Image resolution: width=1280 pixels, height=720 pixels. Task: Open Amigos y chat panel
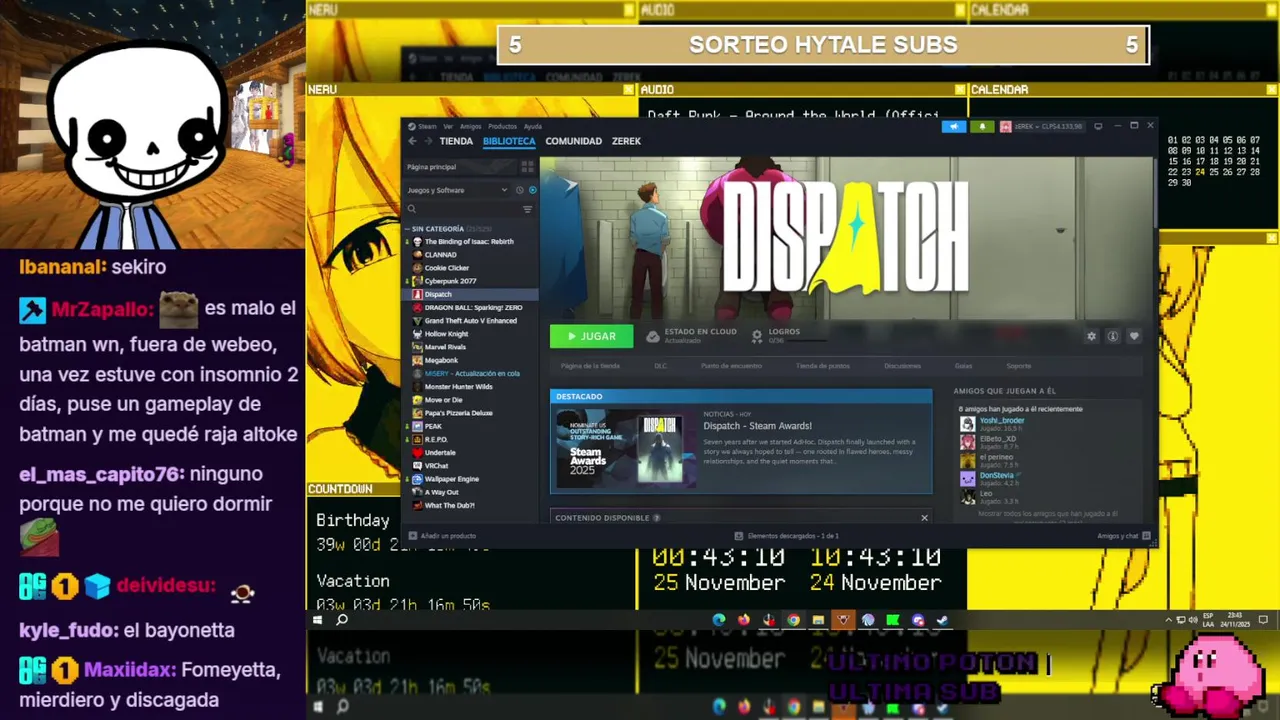coord(1123,536)
